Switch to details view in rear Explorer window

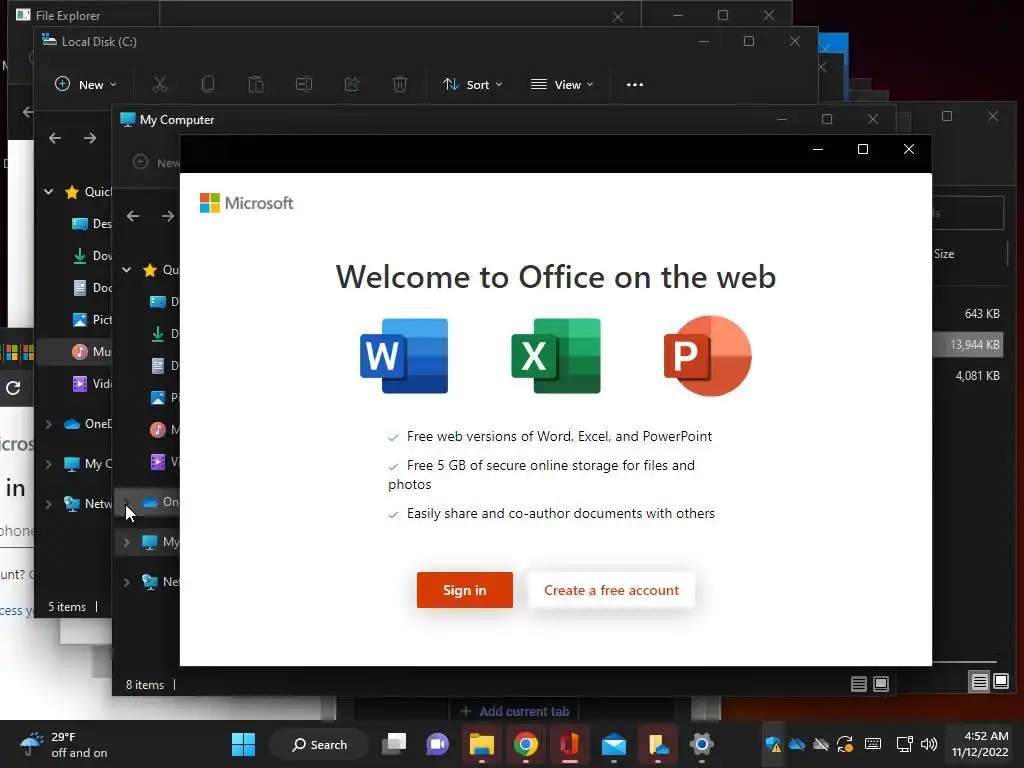(980, 682)
